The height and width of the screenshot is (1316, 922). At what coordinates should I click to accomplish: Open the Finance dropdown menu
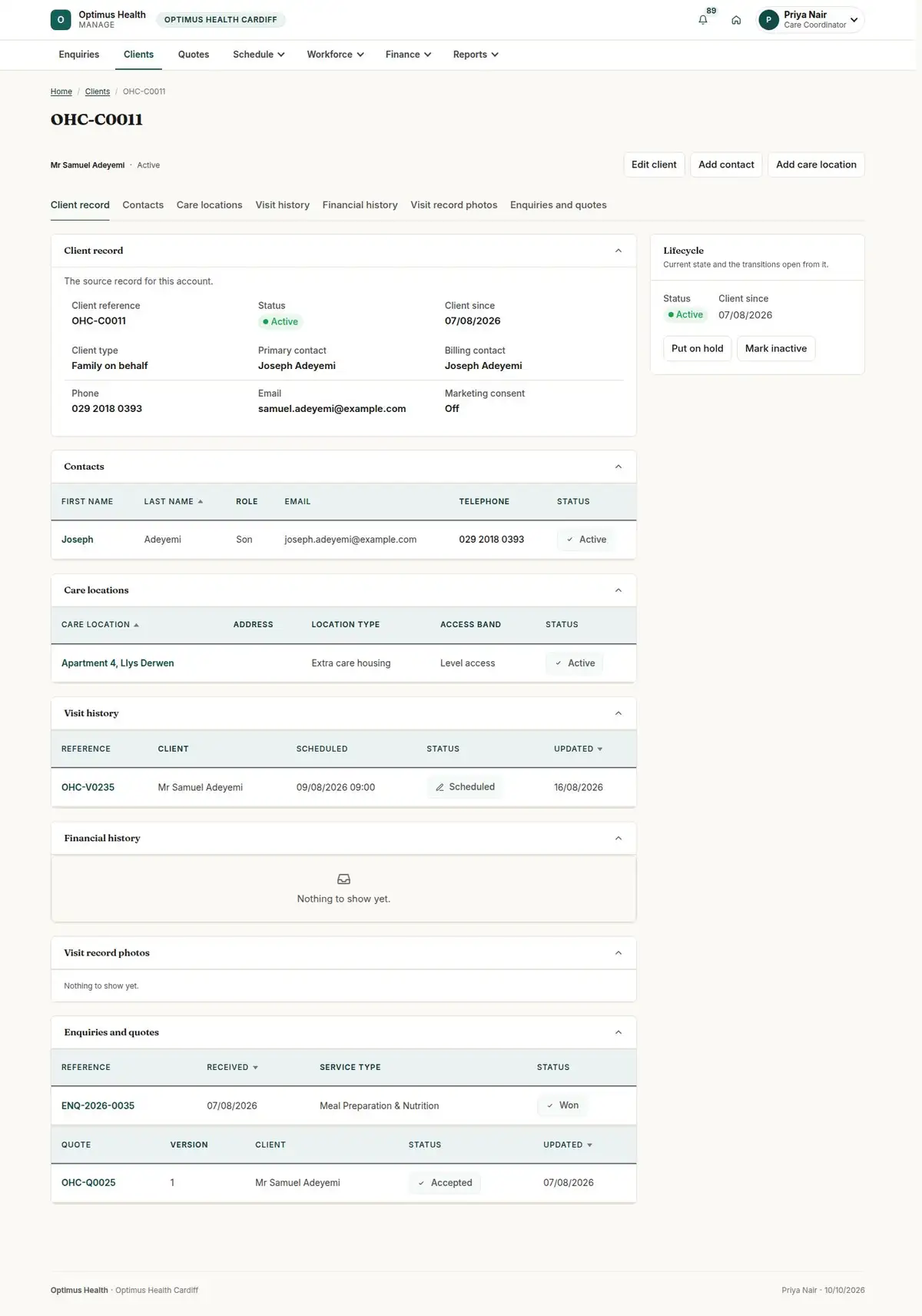click(x=408, y=55)
